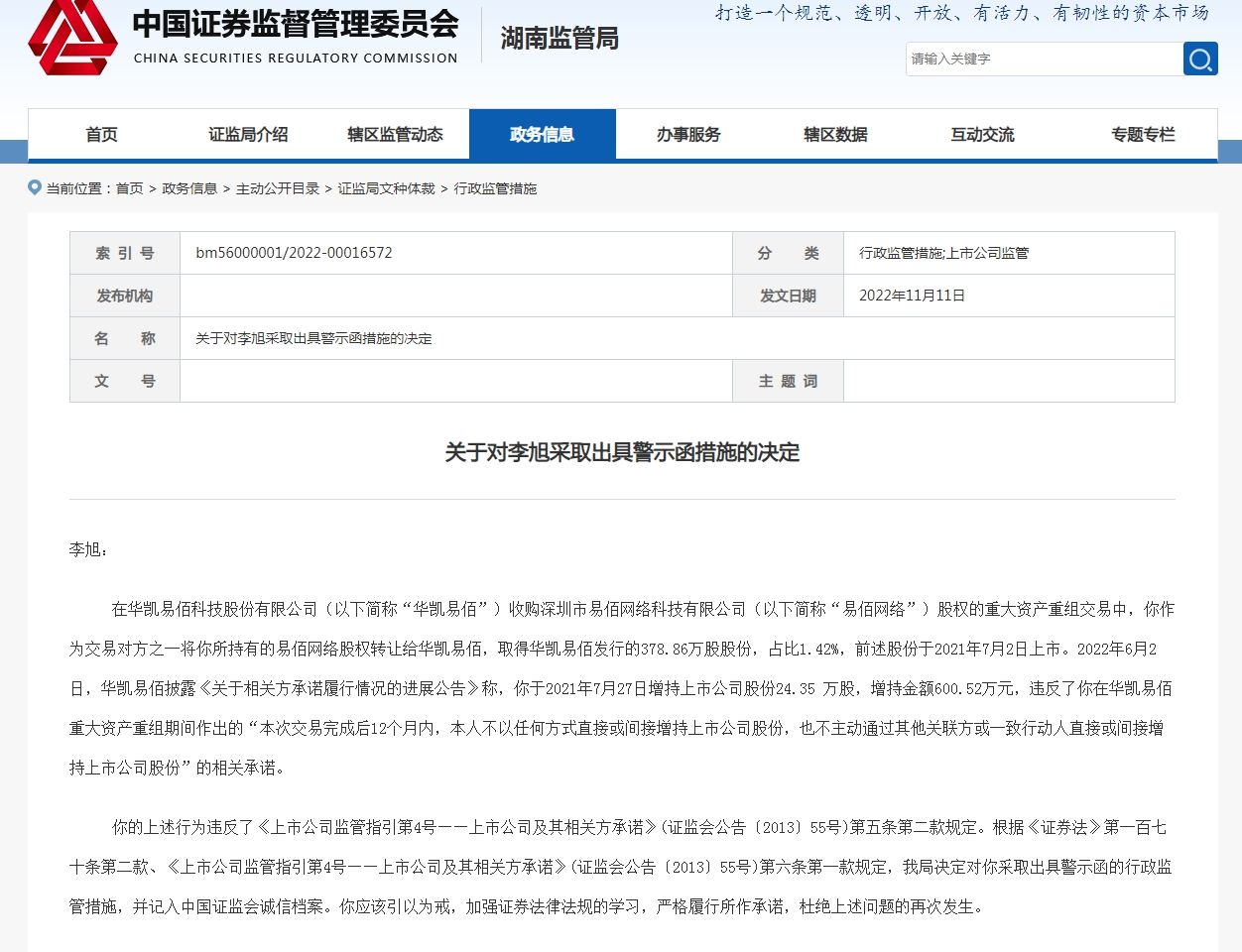Click the magnifier search button
This screenshot has width=1242, height=952.
[1200, 59]
